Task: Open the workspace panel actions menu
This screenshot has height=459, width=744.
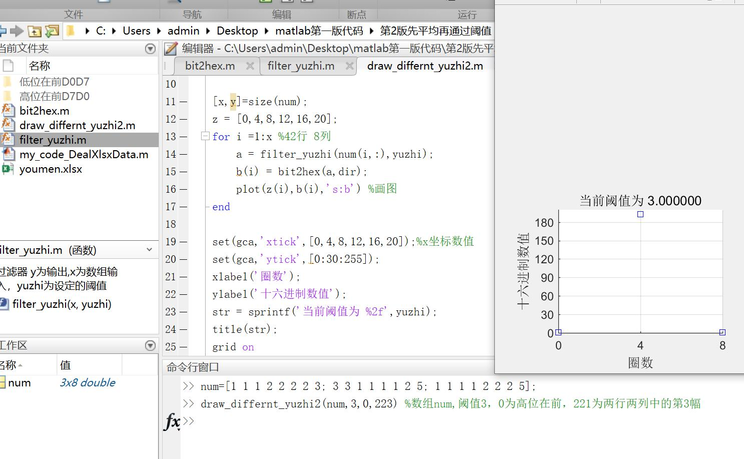Action: coord(150,346)
